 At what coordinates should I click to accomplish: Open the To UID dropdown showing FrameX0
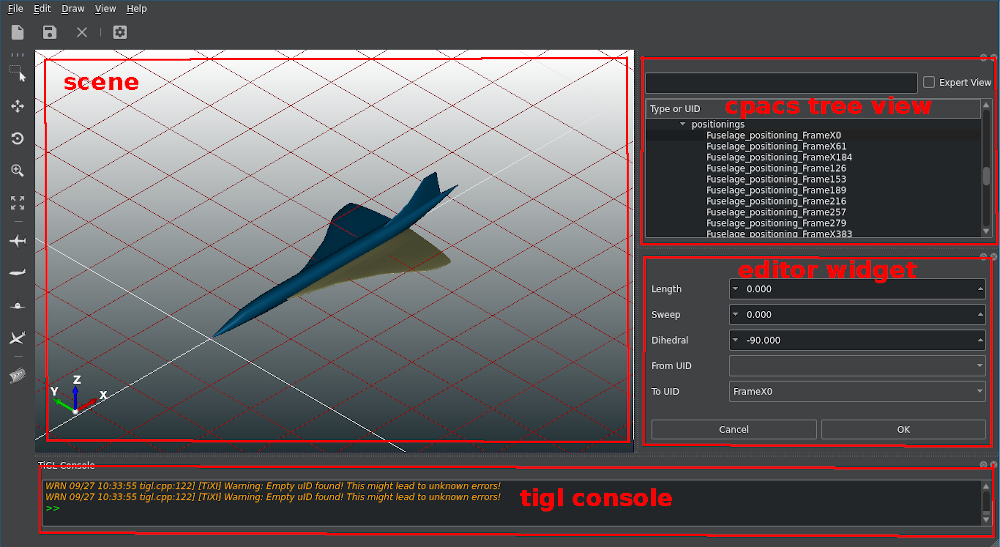click(857, 392)
